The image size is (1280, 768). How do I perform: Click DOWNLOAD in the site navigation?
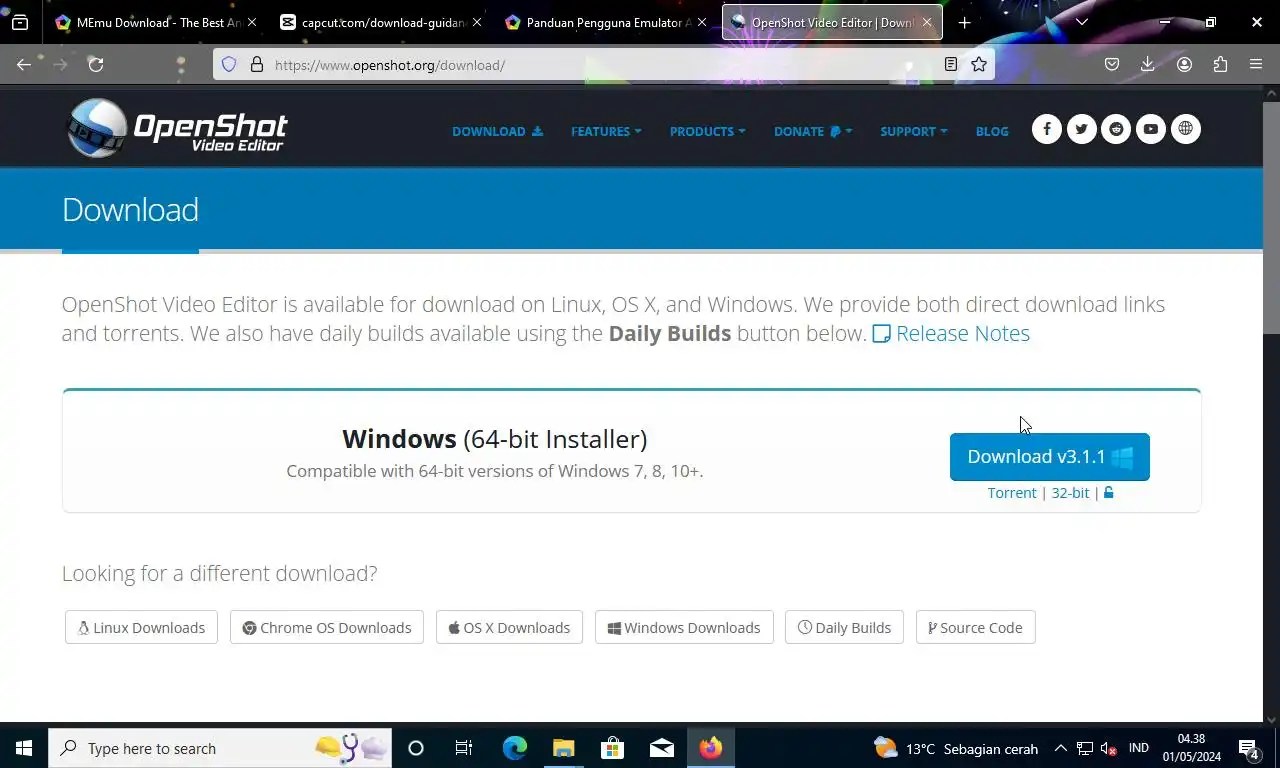pos(497,131)
